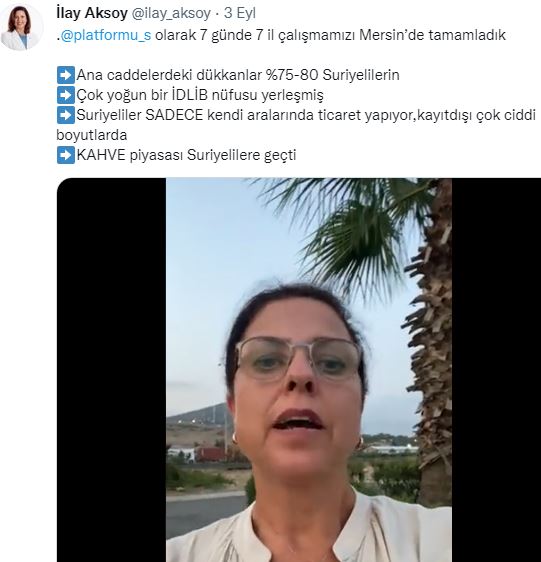The width and height of the screenshot is (541, 562).
Task: Follow the @platformu_s mention link
Action: pos(106,35)
